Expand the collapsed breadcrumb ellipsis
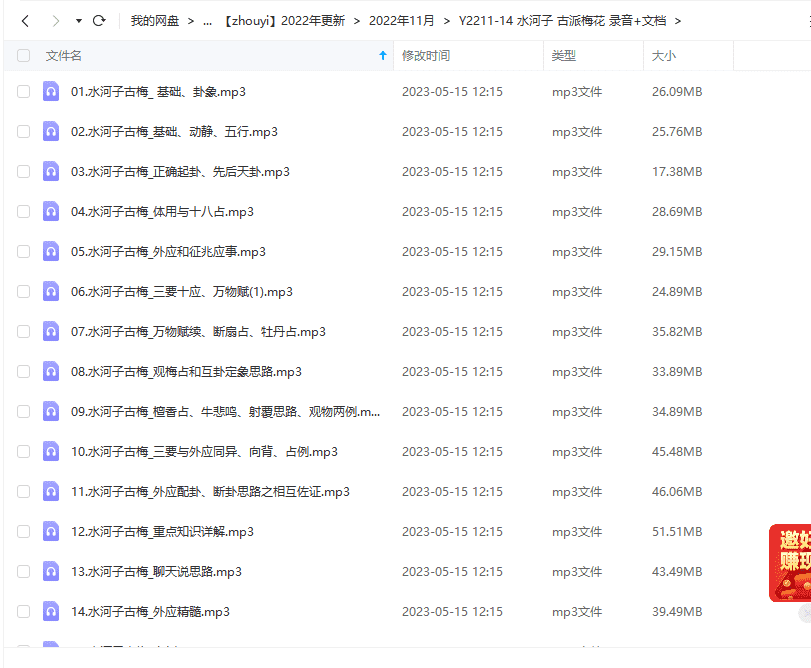811x668 pixels. tap(207, 21)
